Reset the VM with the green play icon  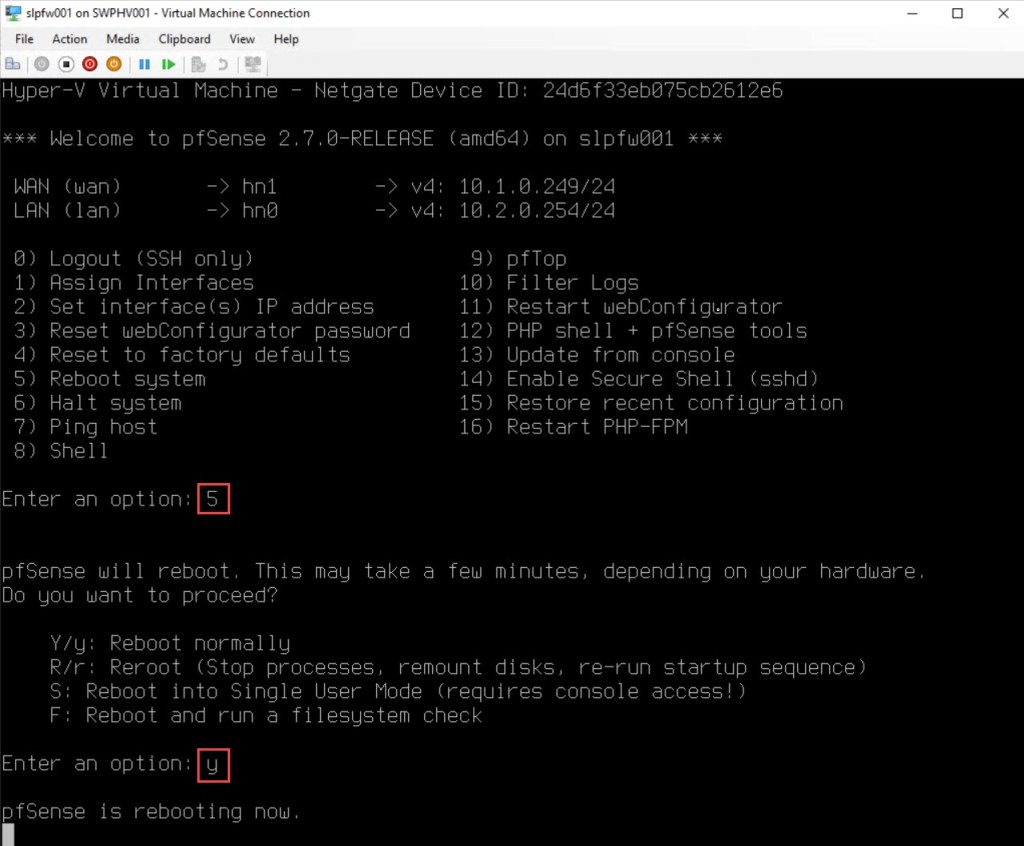coord(169,64)
